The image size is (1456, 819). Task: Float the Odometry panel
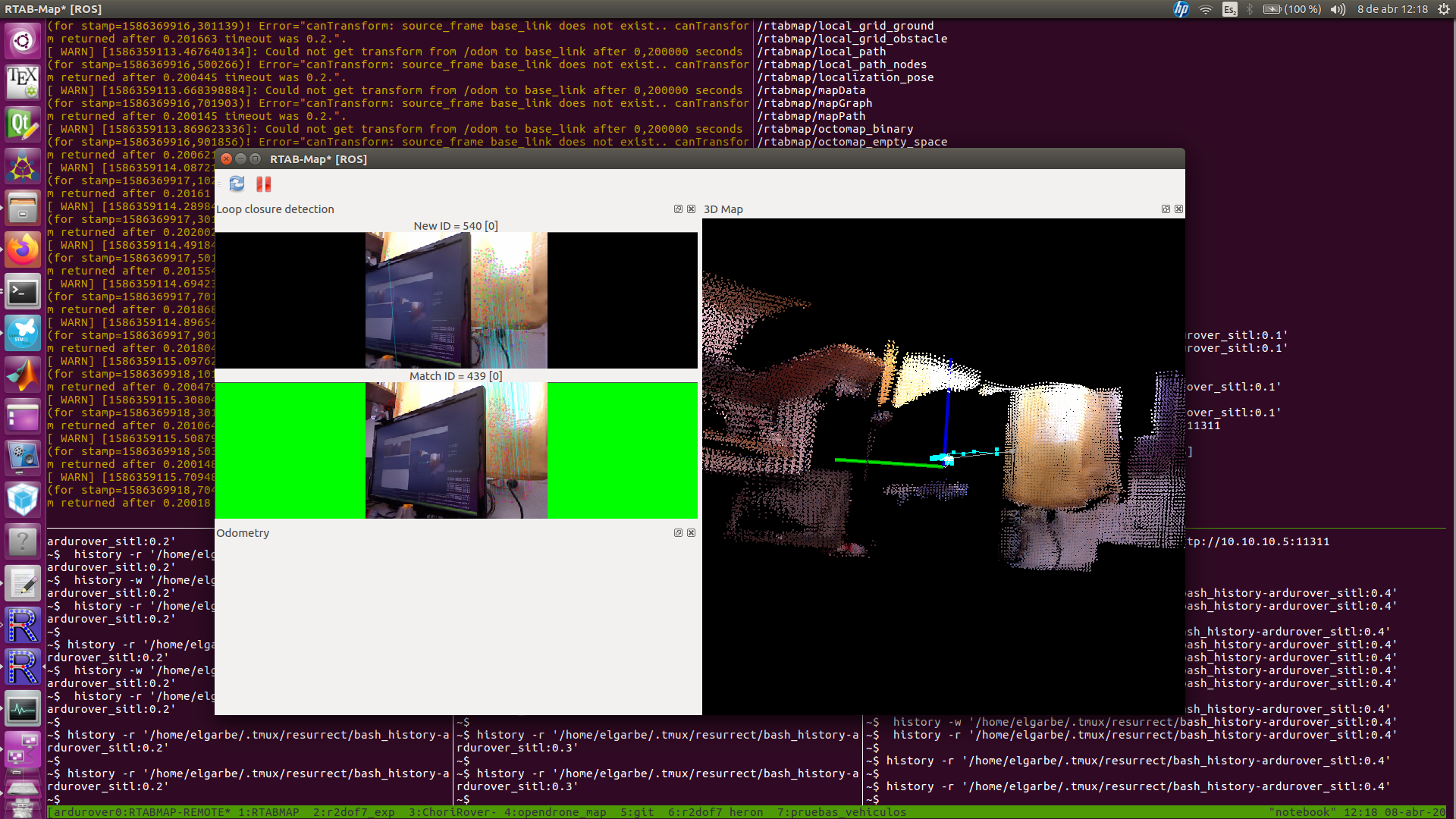(678, 533)
